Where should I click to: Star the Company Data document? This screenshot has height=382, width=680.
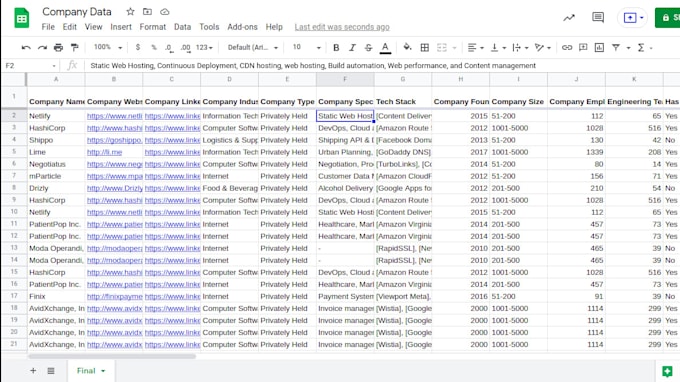pos(130,12)
